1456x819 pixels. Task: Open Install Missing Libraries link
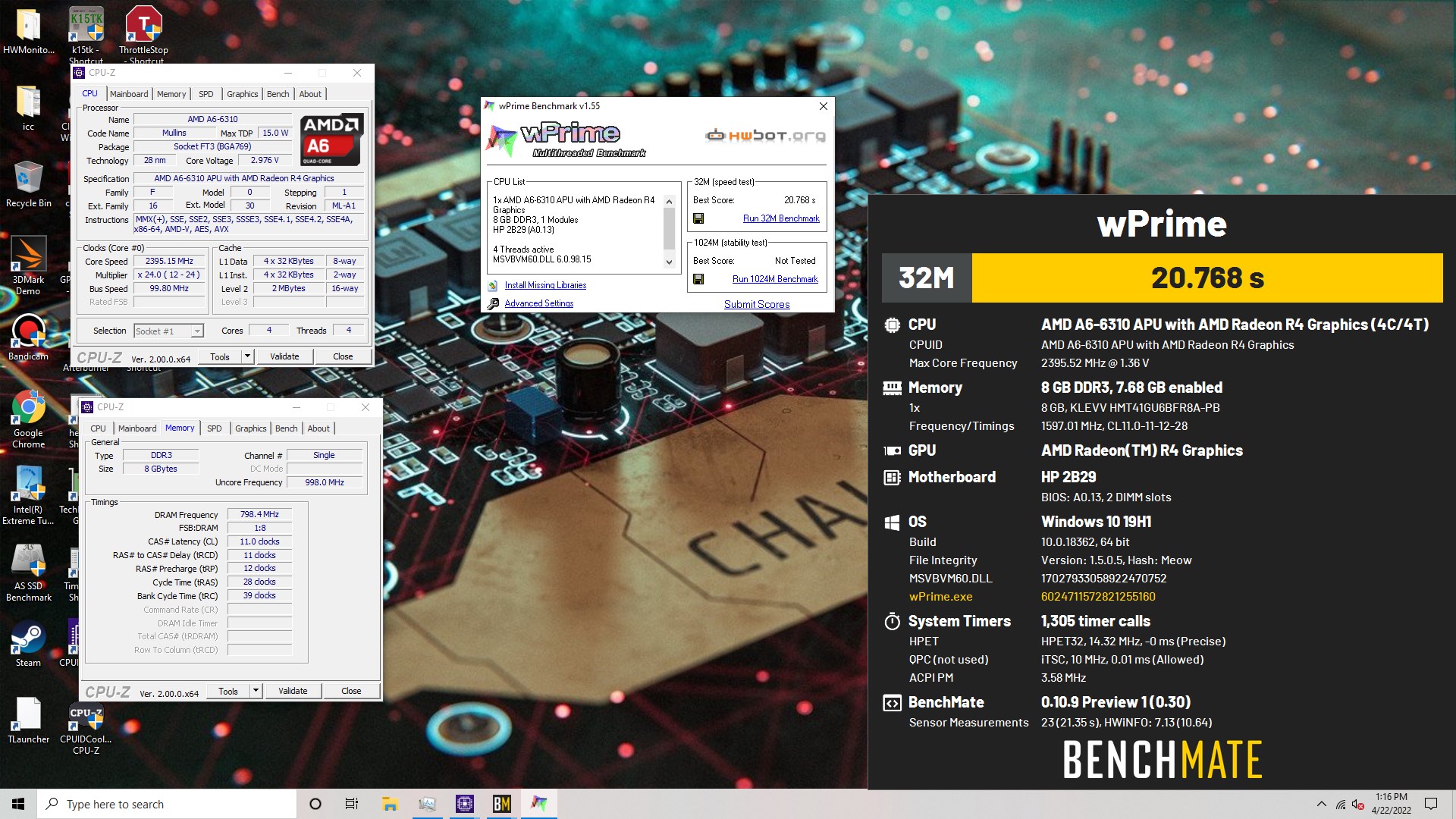click(x=545, y=285)
